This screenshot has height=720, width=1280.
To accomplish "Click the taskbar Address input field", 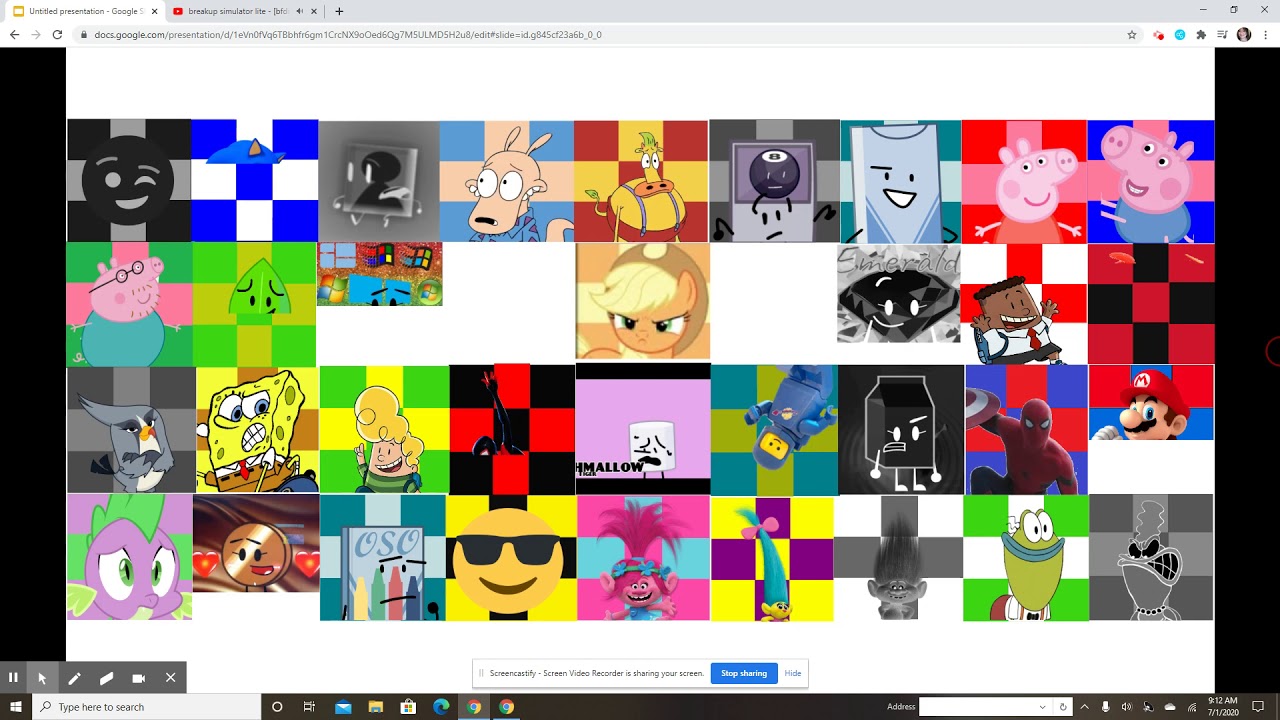I will [x=977, y=707].
